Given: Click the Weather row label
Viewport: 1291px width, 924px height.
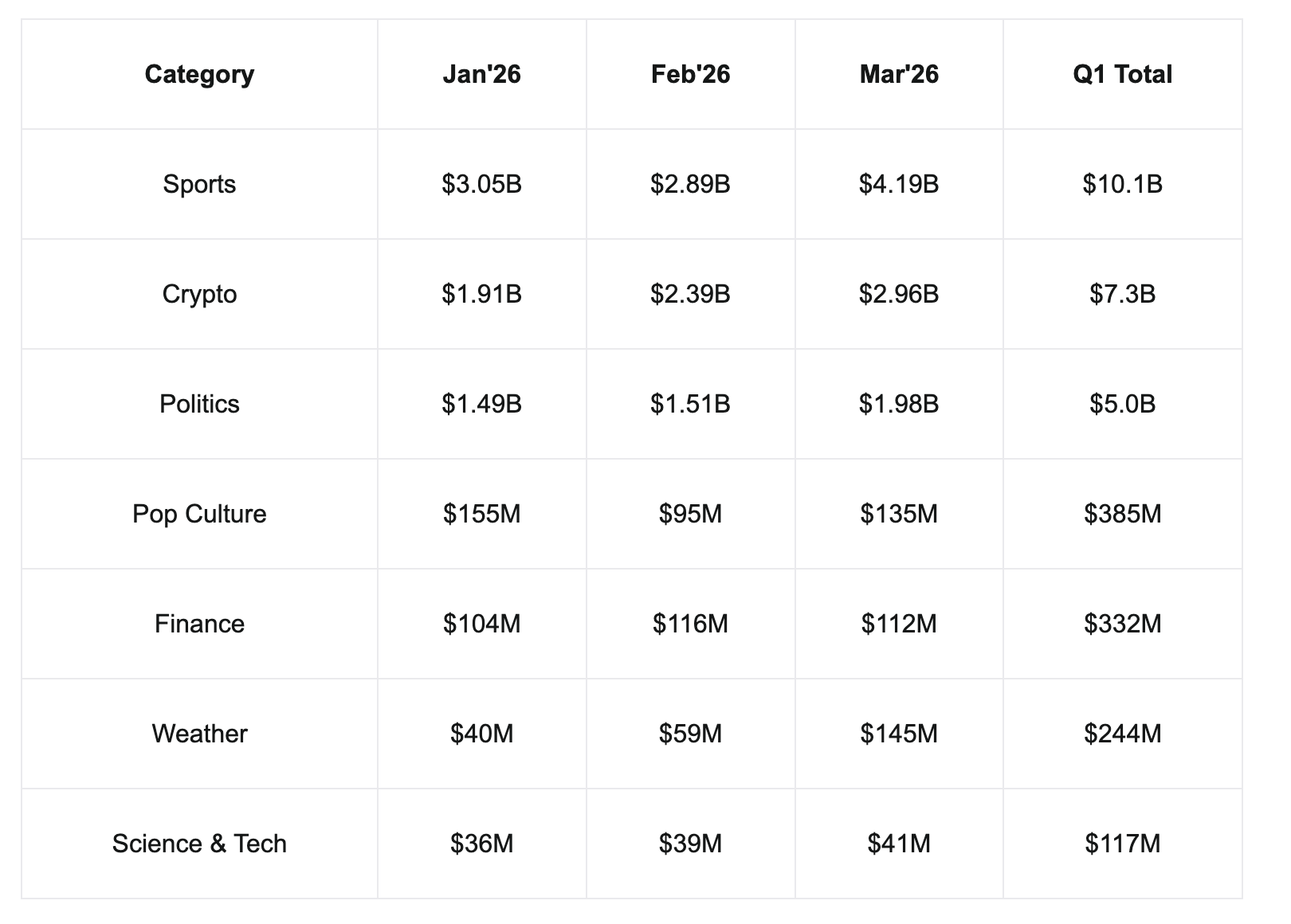Looking at the screenshot, I should pos(199,734).
